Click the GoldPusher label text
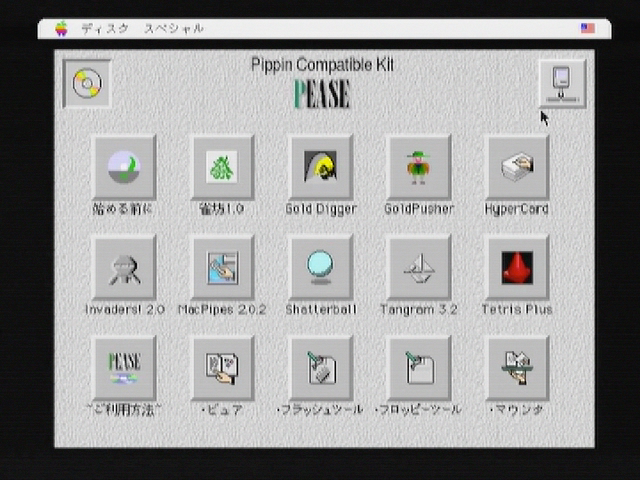 [x=419, y=209]
